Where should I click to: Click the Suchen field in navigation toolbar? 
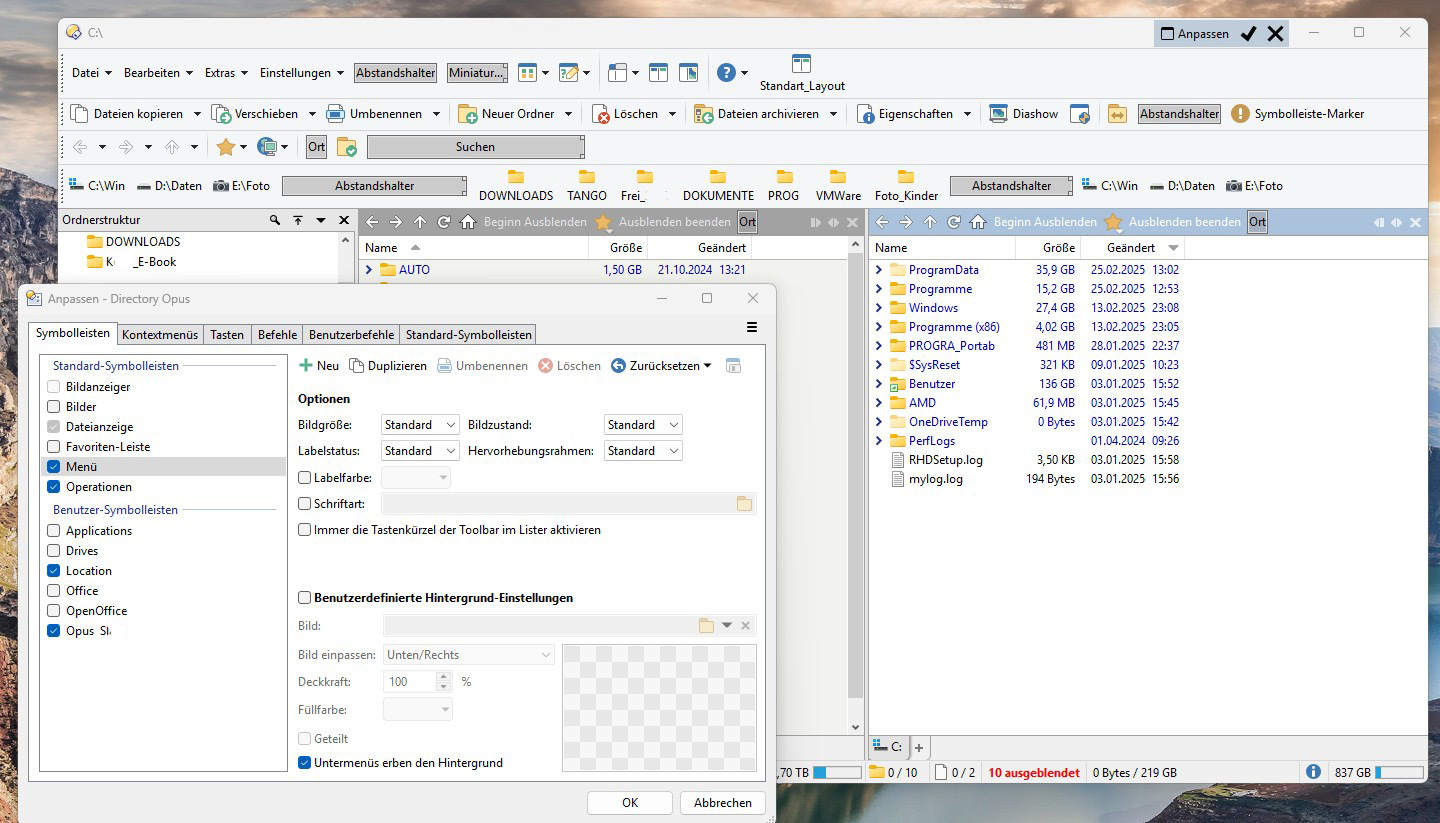475,147
